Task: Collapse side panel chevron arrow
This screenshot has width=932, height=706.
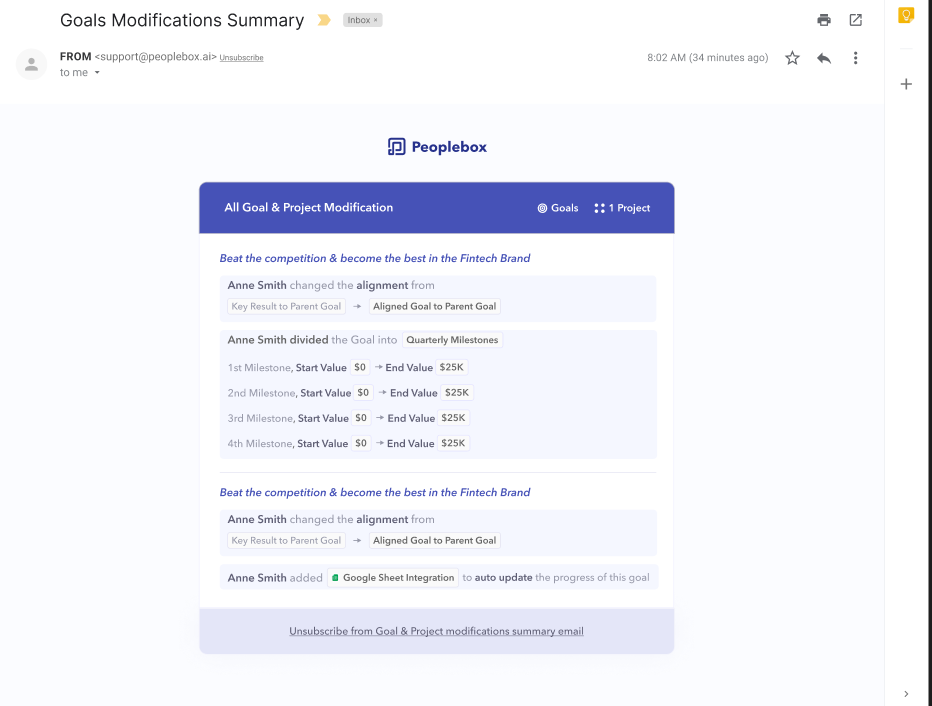Action: point(906,694)
